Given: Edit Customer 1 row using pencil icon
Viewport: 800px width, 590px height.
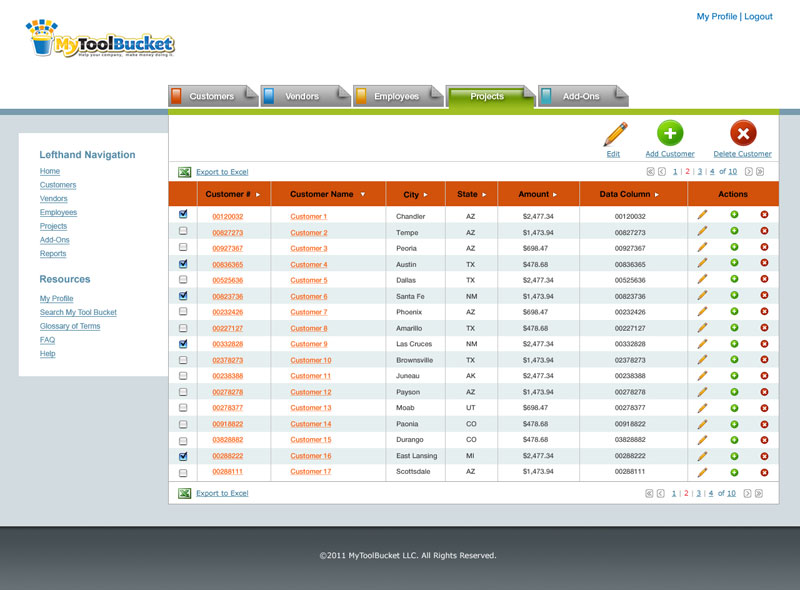Looking at the screenshot, I should [702, 216].
